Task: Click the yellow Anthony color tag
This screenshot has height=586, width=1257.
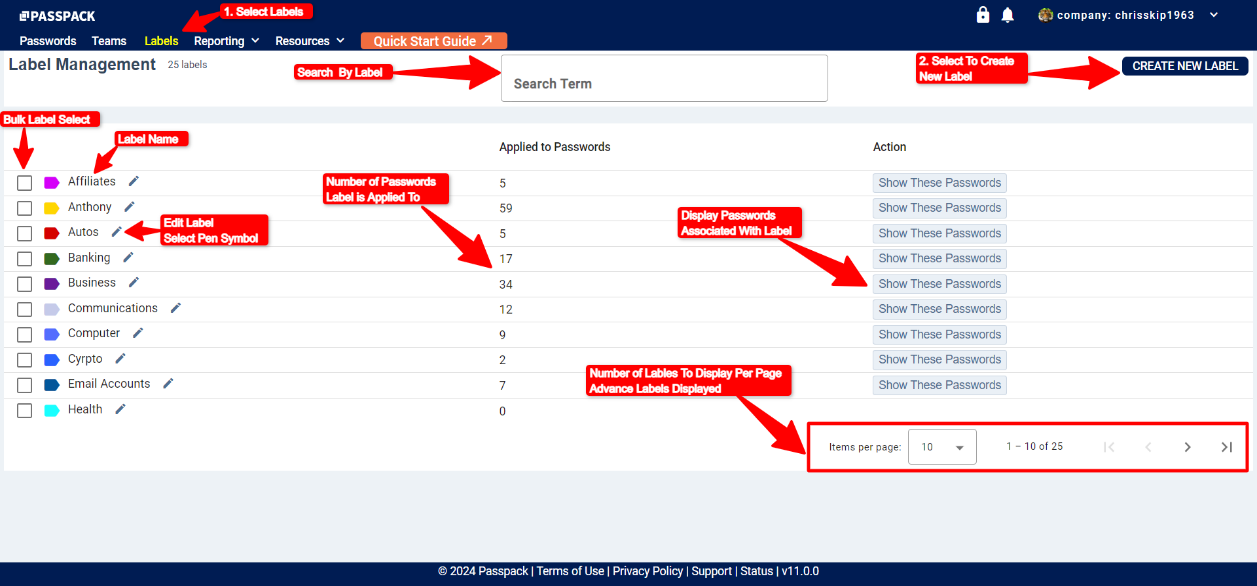Action: (x=52, y=208)
